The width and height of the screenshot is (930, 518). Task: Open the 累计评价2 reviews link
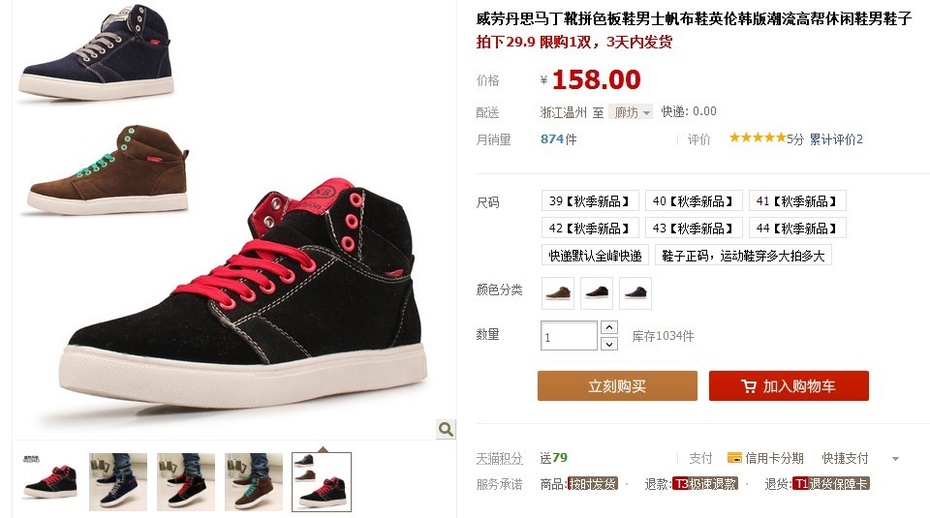pos(836,139)
